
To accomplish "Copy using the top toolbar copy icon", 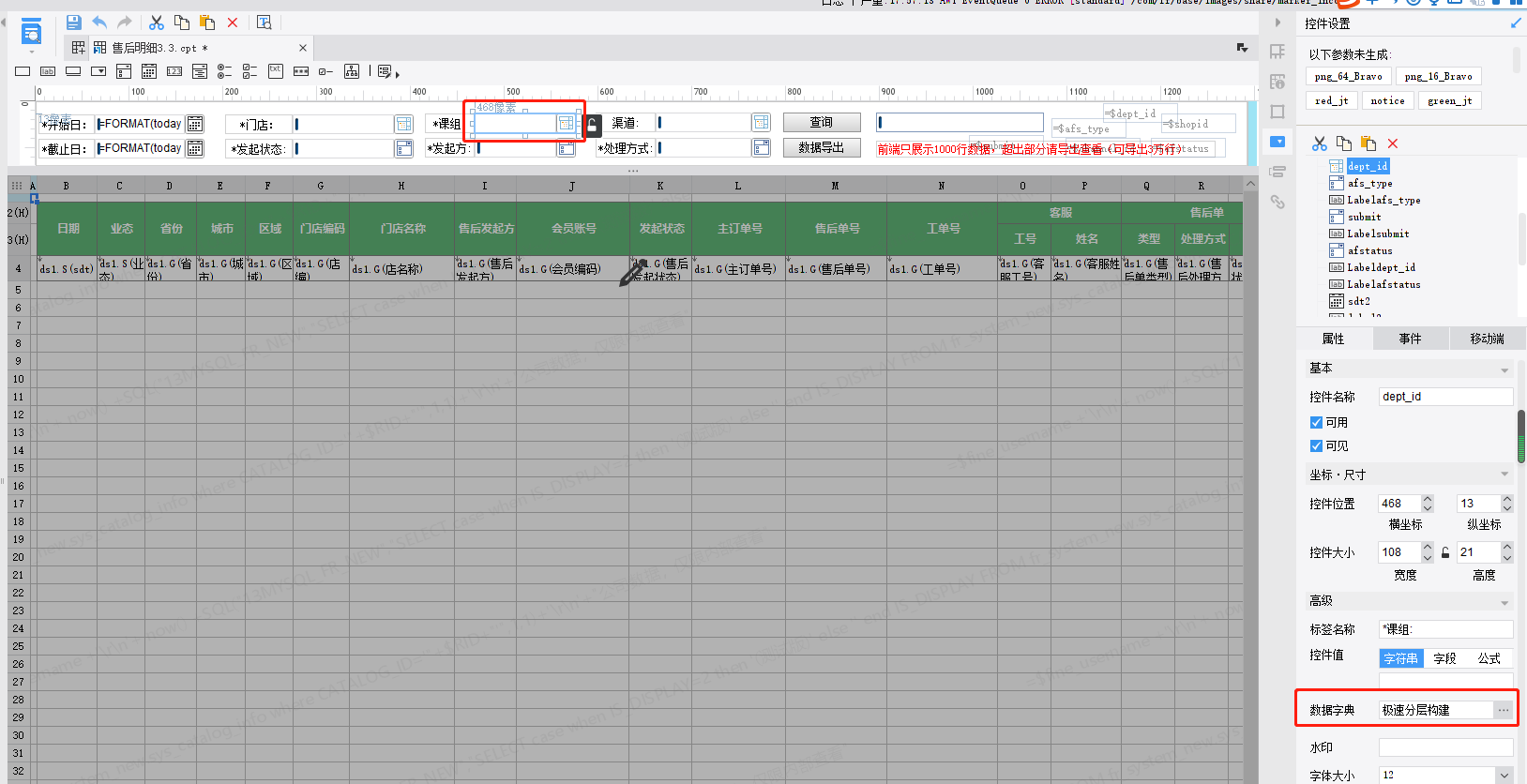I will (x=182, y=23).
